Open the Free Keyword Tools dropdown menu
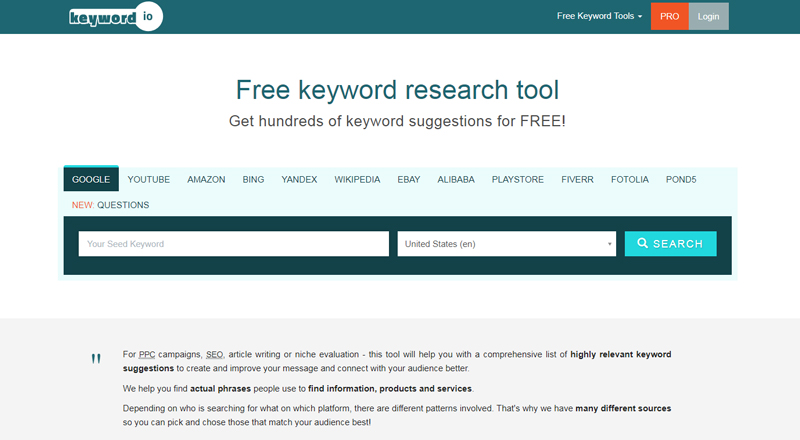The image size is (800, 440). tap(599, 16)
